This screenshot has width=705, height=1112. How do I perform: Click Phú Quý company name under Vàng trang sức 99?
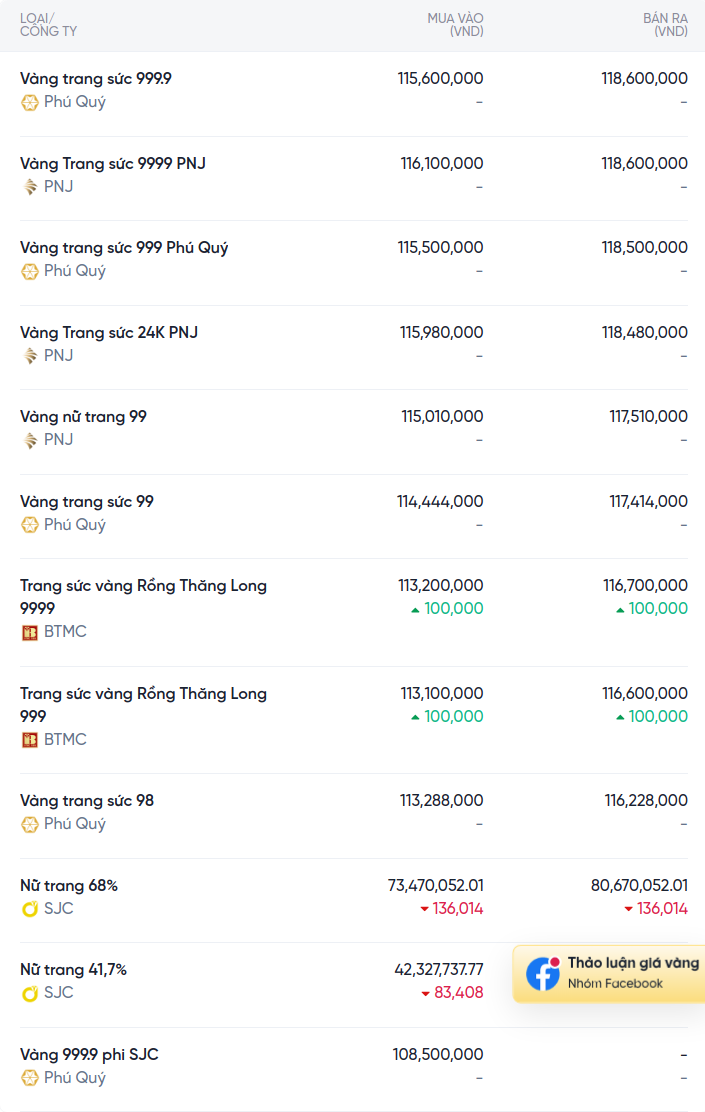click(x=74, y=525)
